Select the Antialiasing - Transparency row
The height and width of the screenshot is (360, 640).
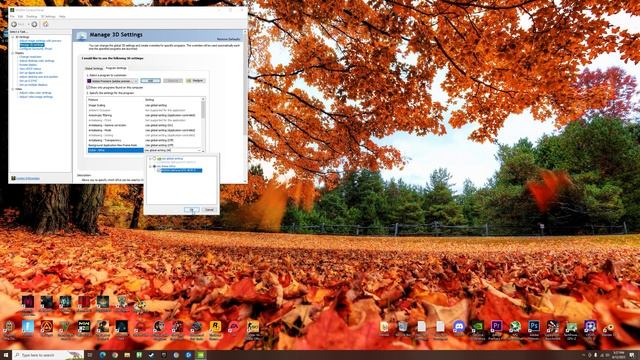click(x=144, y=140)
